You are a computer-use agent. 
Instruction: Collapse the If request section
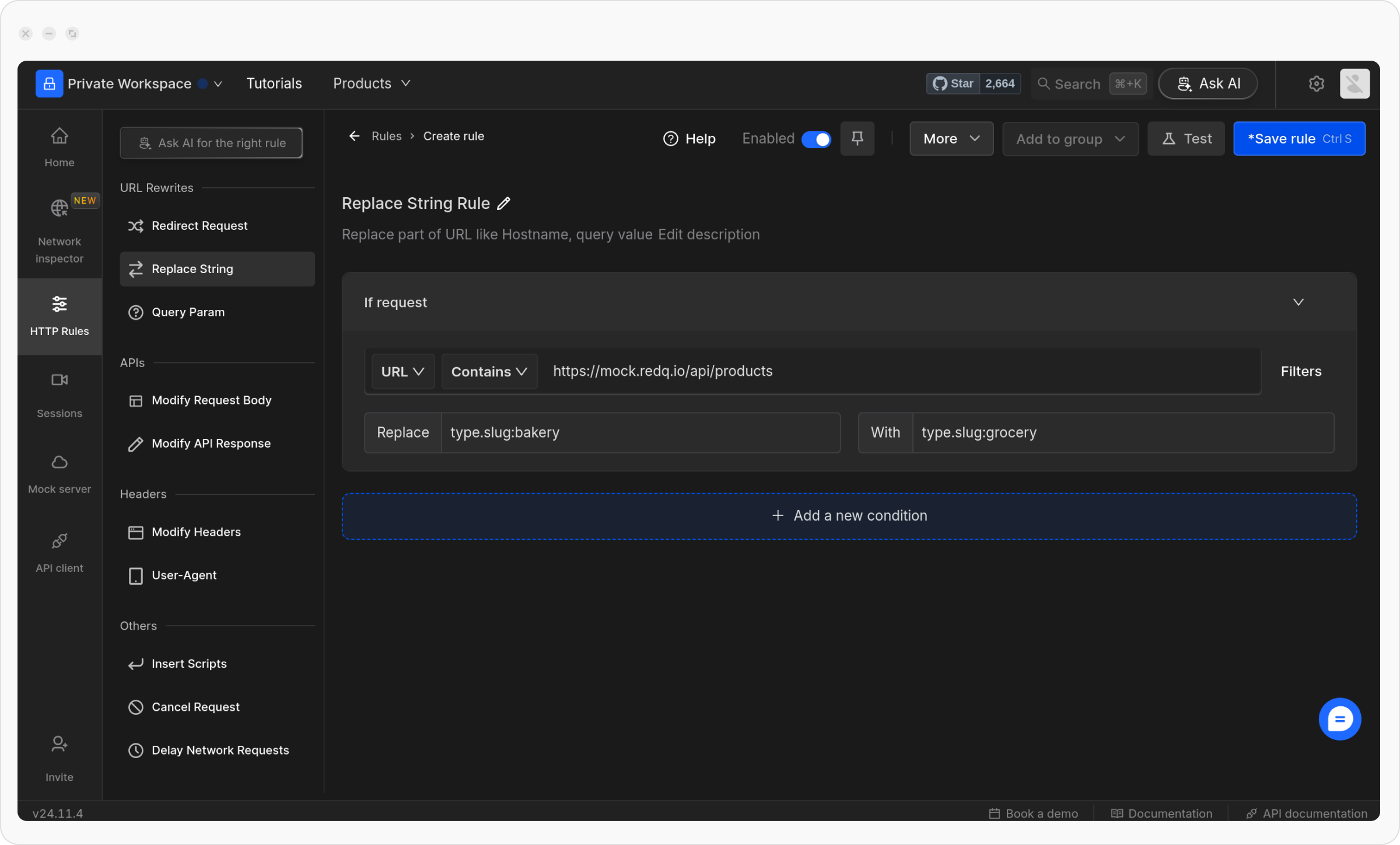click(x=1298, y=302)
